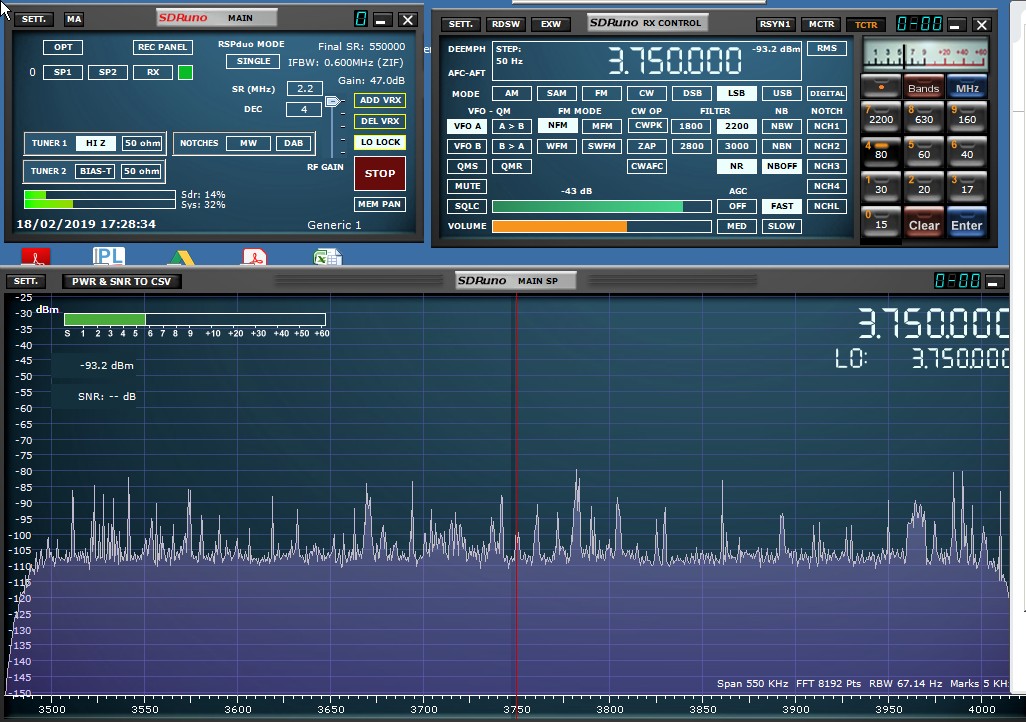Select CW mode
1026x722 pixels.
point(646,94)
